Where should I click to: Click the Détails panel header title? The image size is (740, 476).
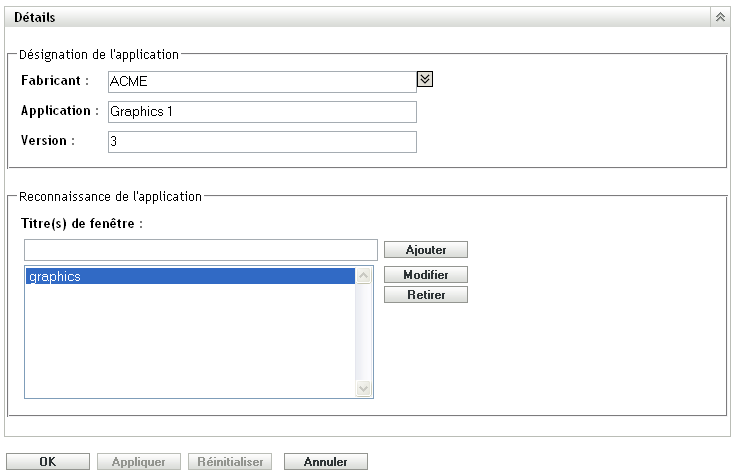[x=35, y=18]
